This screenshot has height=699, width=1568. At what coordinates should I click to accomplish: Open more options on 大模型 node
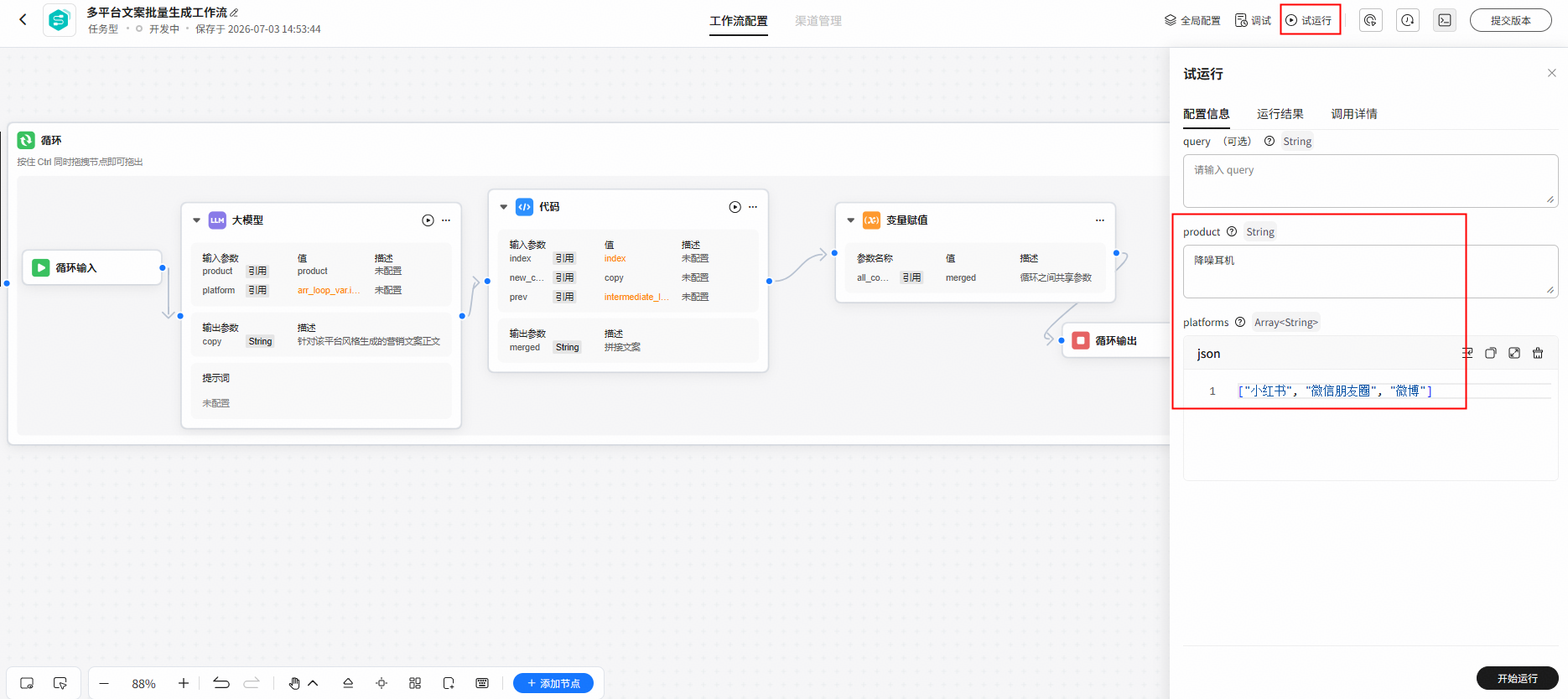click(x=446, y=220)
